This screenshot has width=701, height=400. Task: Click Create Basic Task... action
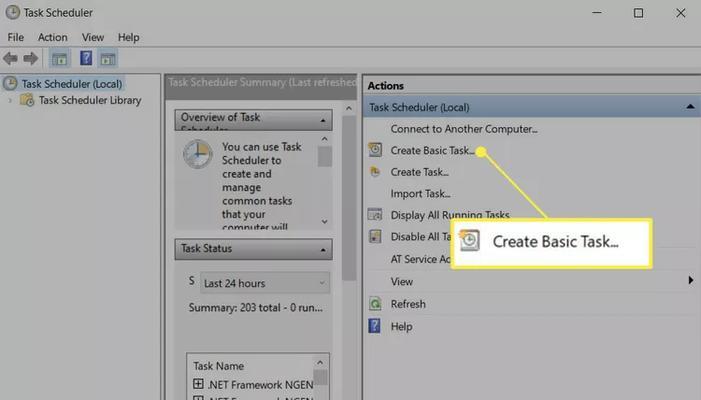[x=432, y=151]
